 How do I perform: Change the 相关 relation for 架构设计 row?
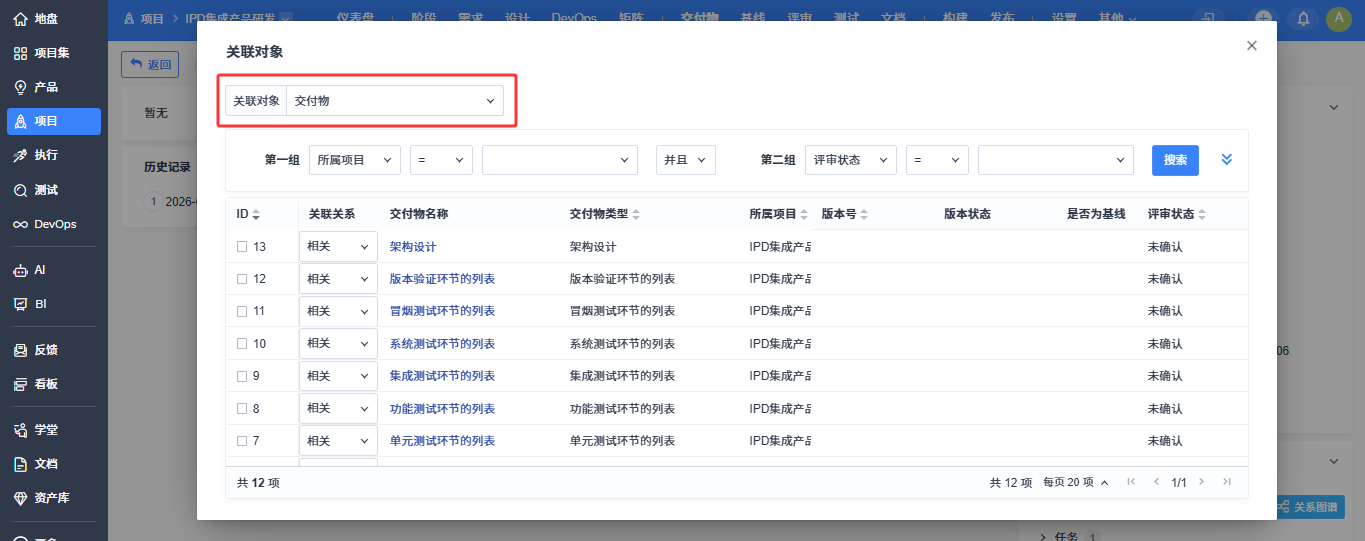click(338, 246)
